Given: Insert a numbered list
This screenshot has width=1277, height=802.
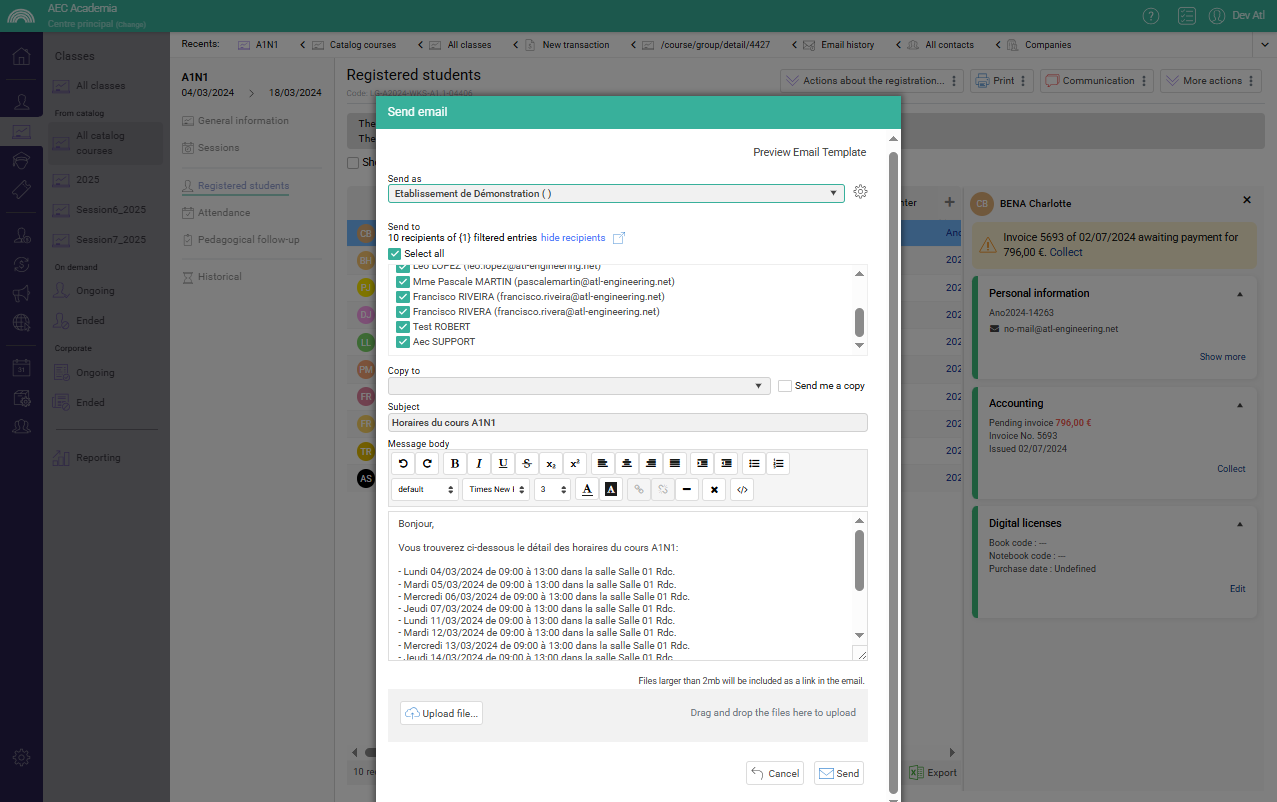Looking at the screenshot, I should [x=779, y=463].
